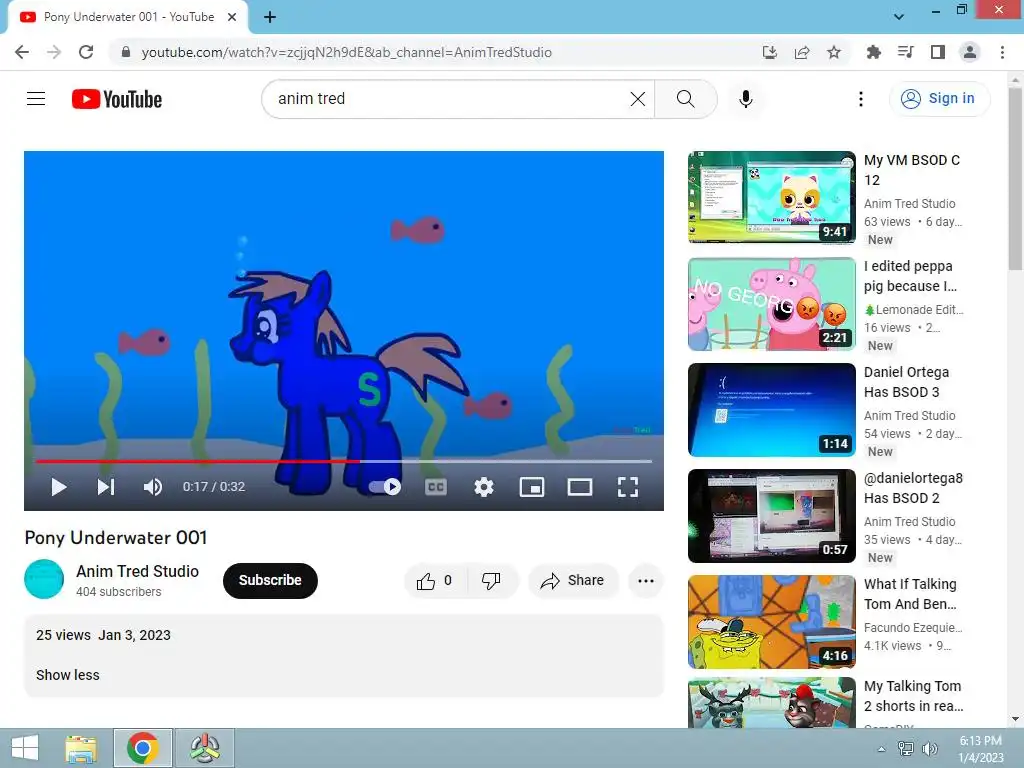The height and width of the screenshot is (768, 1024).
Task: Toggle the Chrome side panel
Action: tap(938, 52)
